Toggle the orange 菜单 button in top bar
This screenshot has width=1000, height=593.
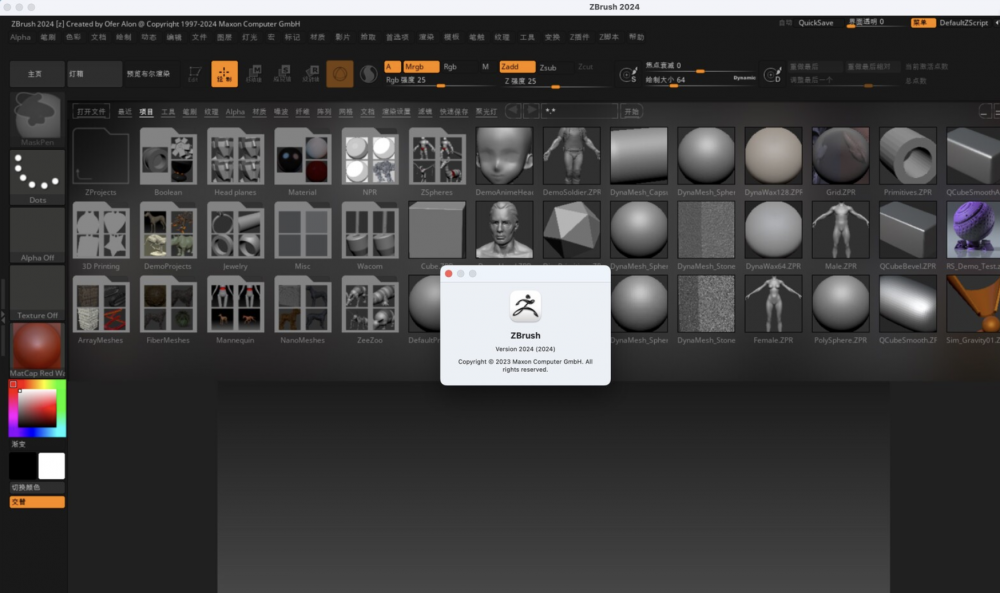click(923, 22)
